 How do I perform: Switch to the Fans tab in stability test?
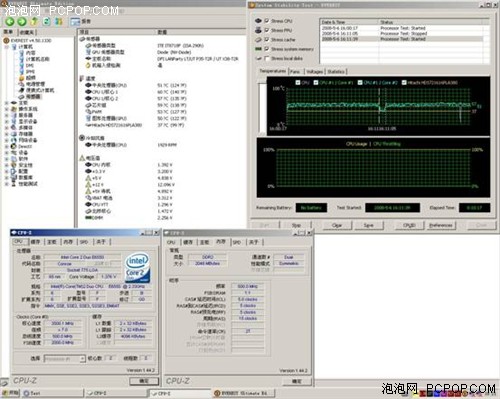(295, 71)
